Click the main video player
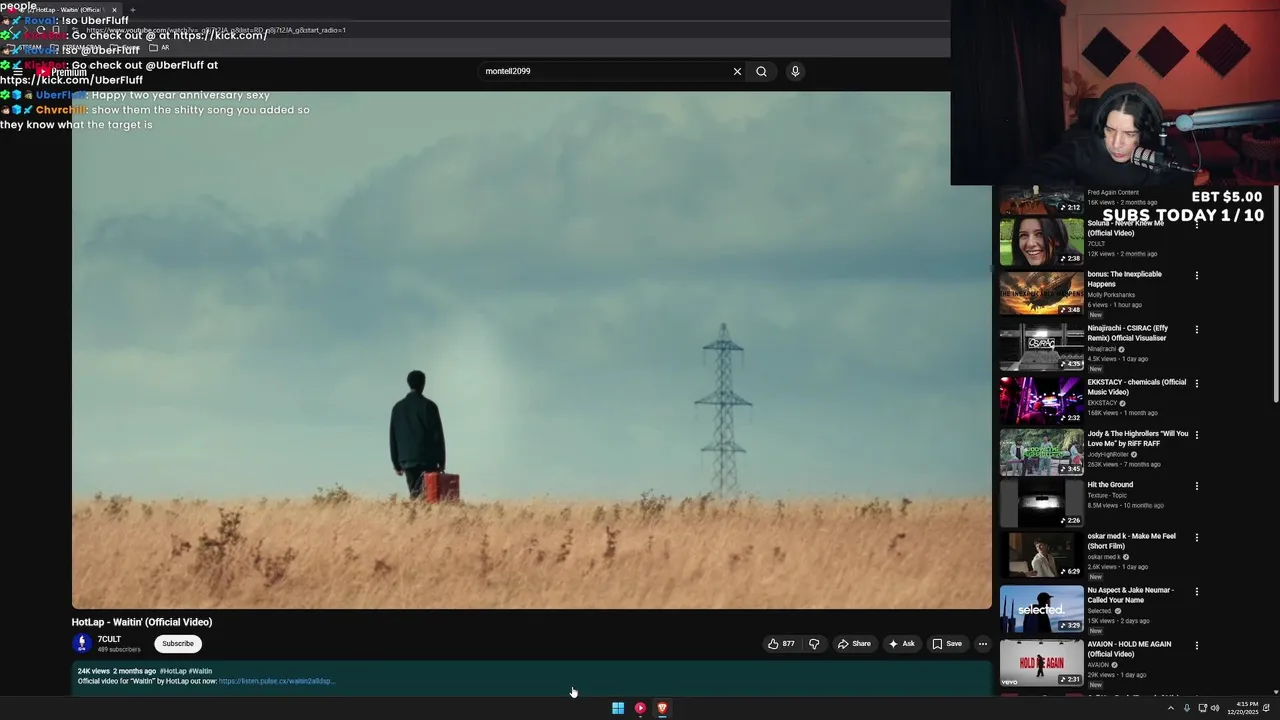The height and width of the screenshot is (720, 1280). (x=531, y=350)
